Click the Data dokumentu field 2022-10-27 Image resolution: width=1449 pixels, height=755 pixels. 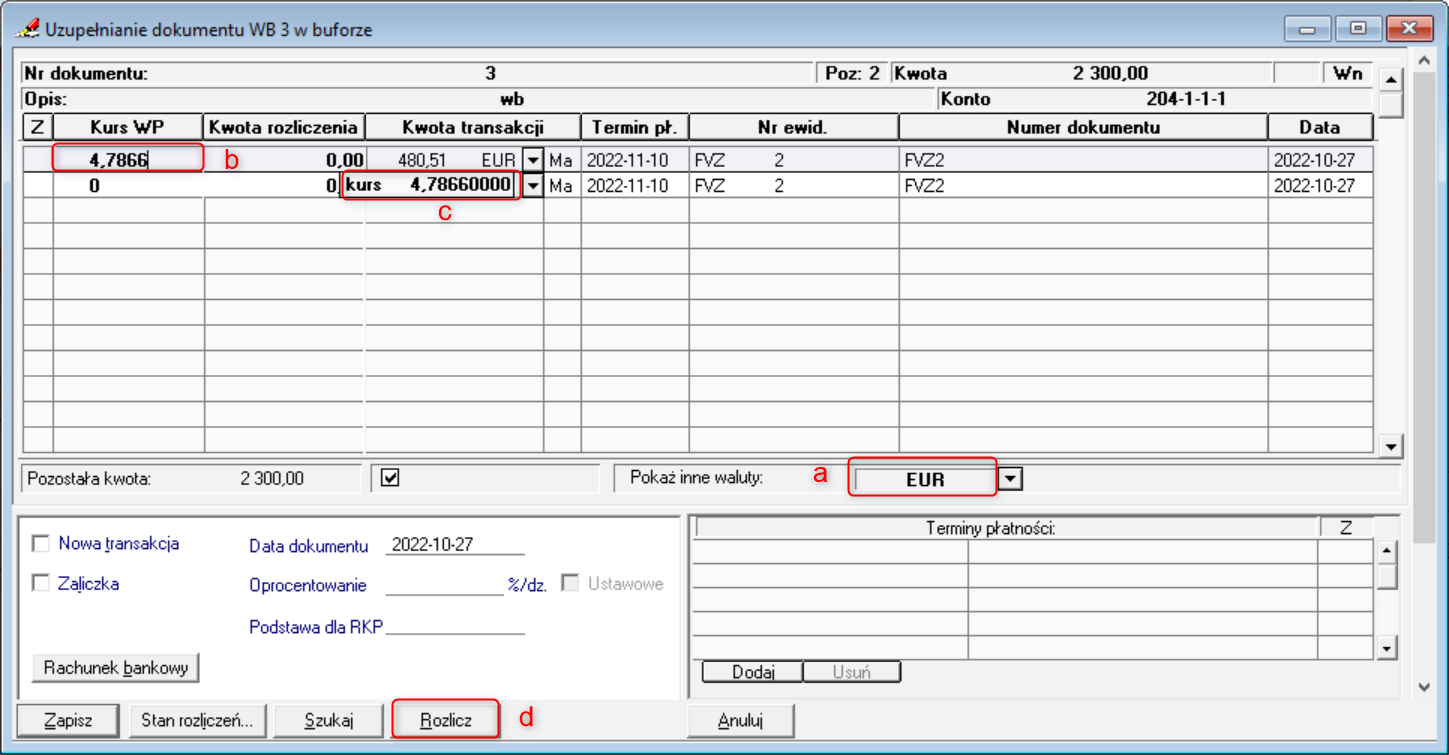(x=455, y=545)
